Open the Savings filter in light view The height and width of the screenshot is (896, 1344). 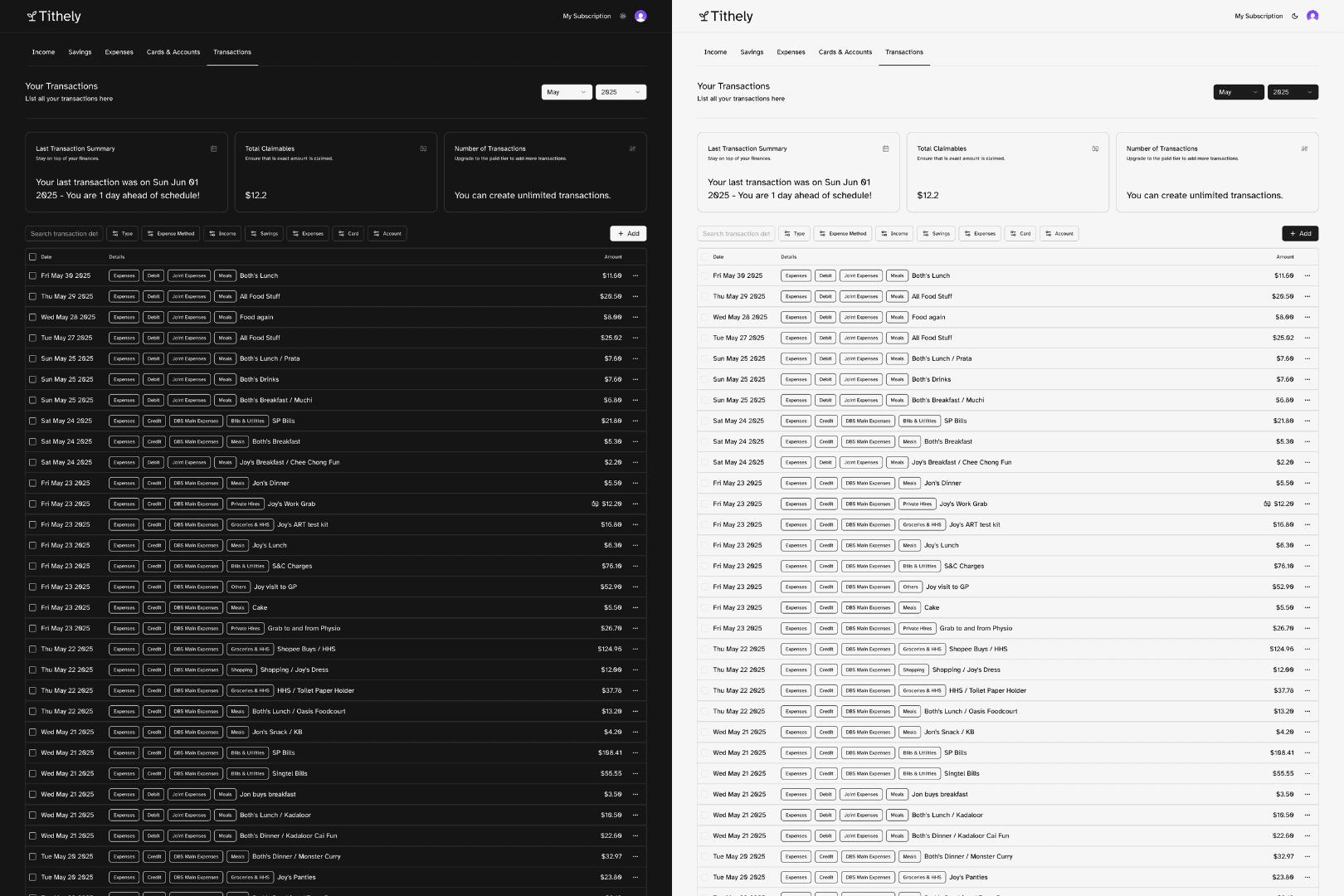pyautogui.click(x=936, y=234)
